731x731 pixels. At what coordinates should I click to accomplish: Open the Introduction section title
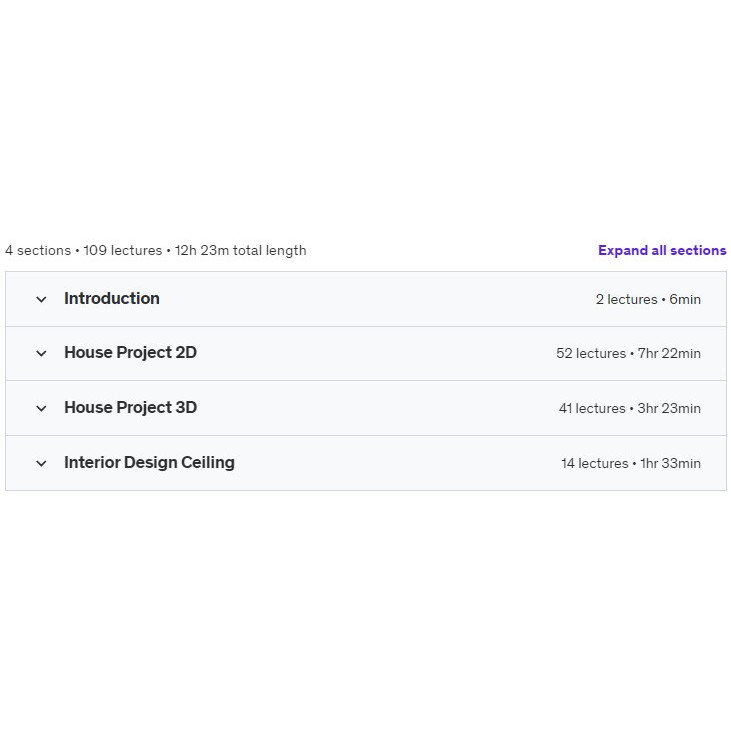[112, 299]
